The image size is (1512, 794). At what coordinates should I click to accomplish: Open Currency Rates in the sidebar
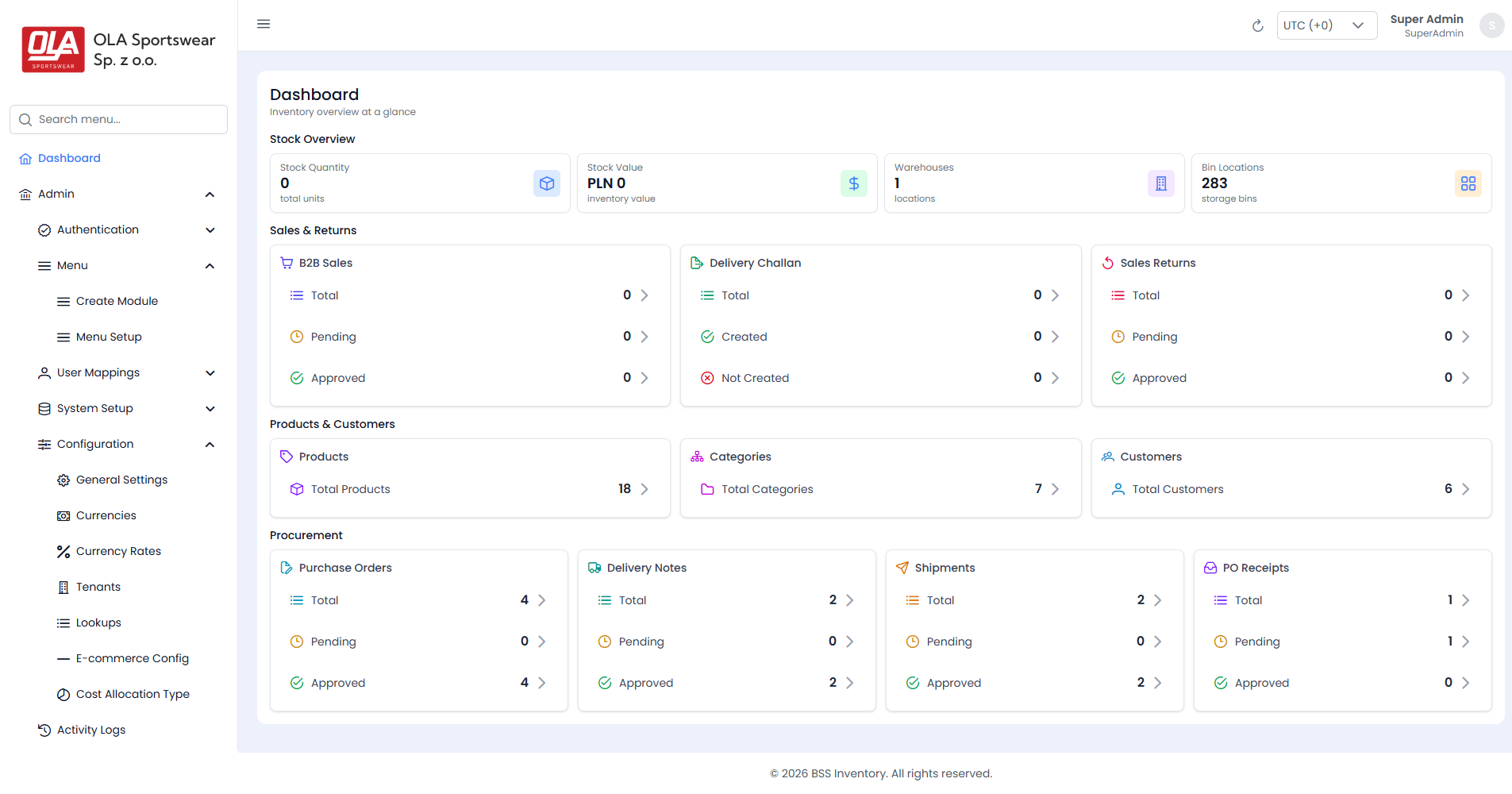click(x=118, y=551)
